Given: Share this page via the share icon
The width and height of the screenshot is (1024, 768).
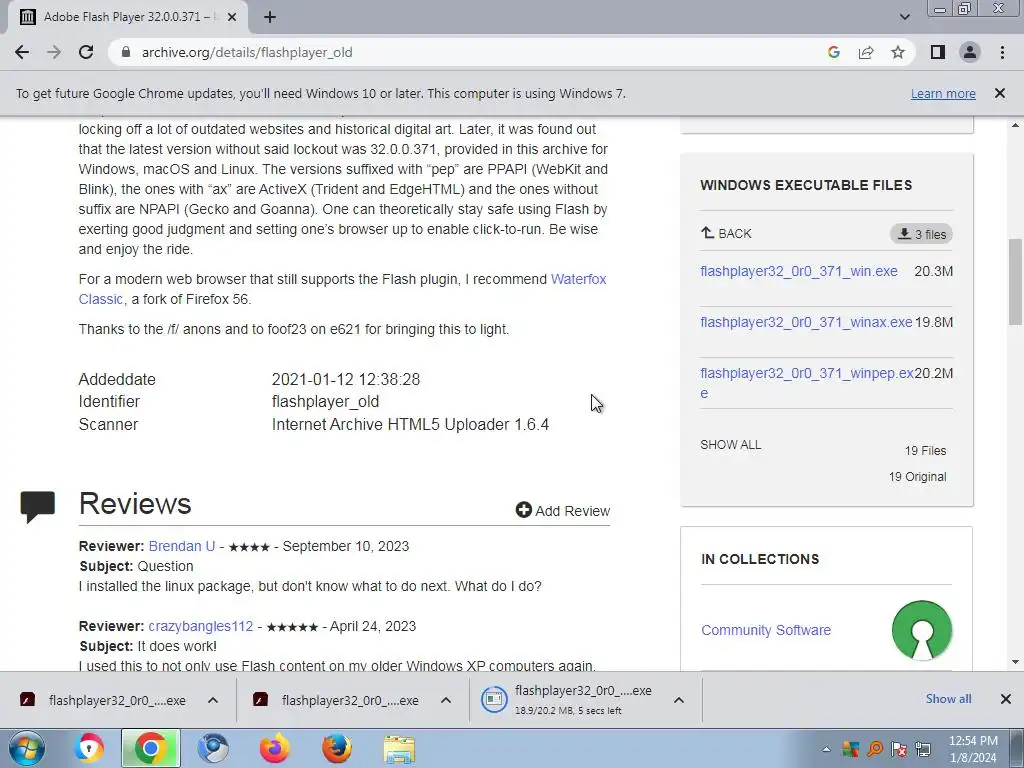Looking at the screenshot, I should (x=866, y=52).
